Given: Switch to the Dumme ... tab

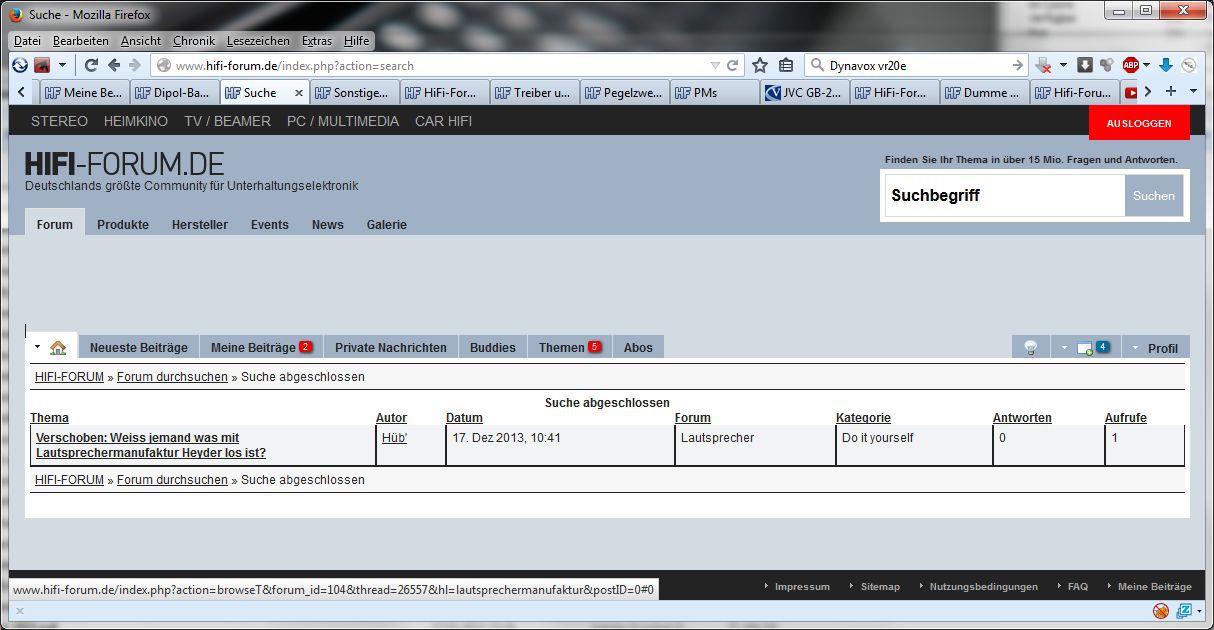Looking at the screenshot, I should [984, 93].
